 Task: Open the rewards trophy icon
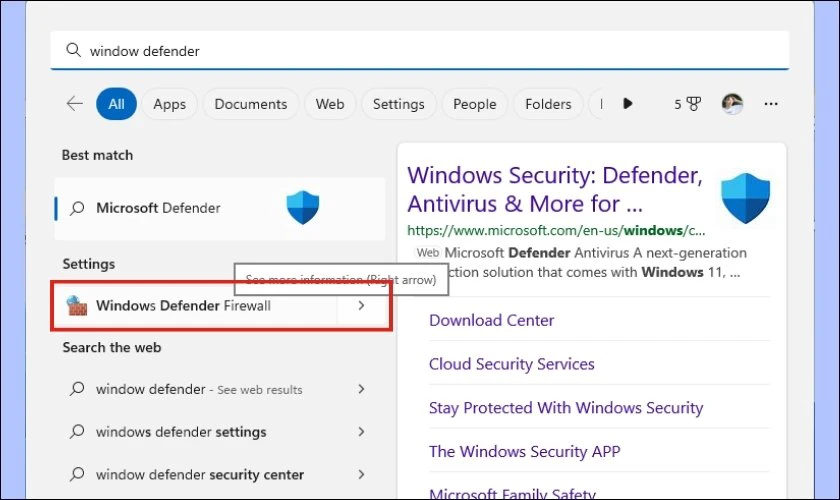(693, 103)
